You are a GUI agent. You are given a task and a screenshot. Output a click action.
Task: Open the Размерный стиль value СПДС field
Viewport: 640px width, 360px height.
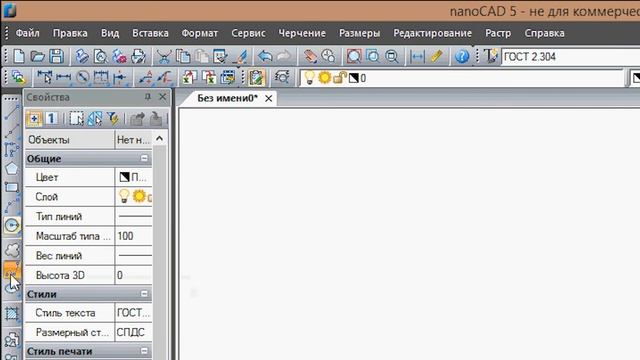click(x=133, y=332)
